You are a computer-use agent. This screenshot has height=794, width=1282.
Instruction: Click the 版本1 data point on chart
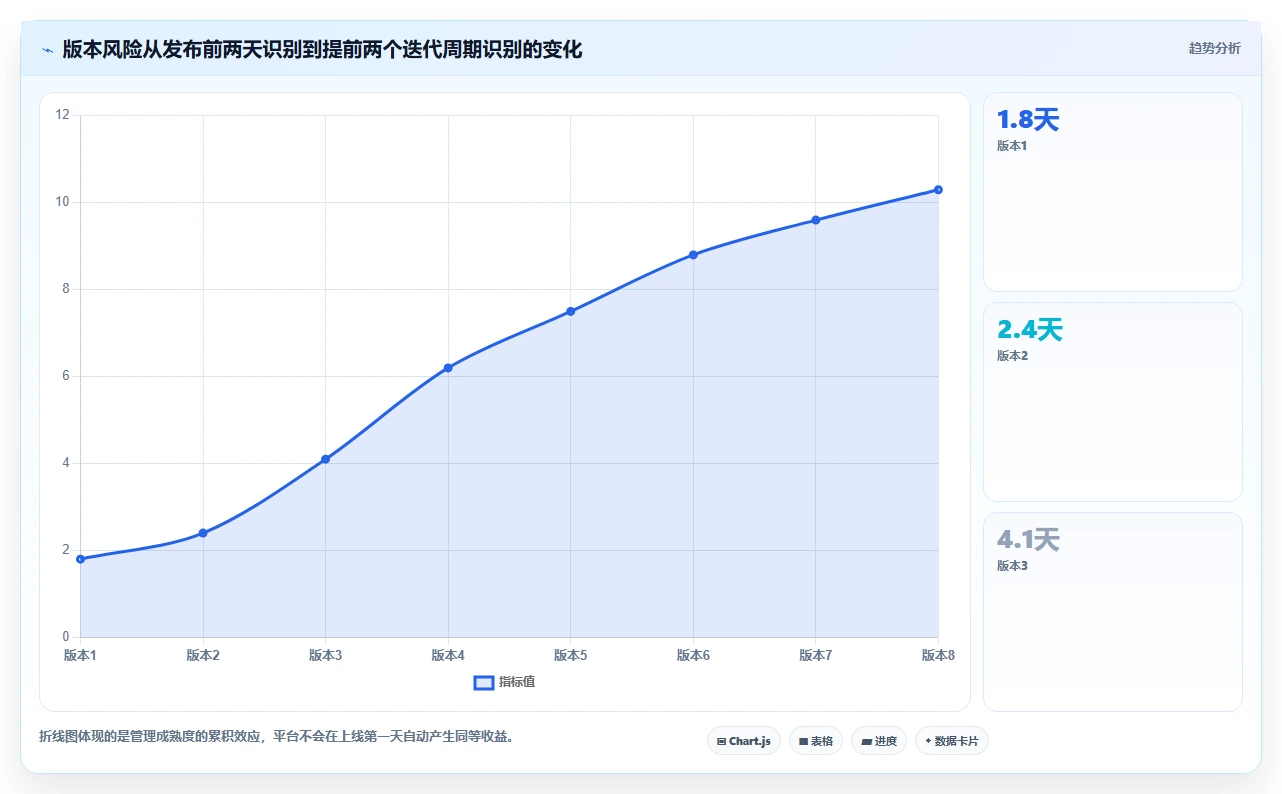(x=81, y=559)
